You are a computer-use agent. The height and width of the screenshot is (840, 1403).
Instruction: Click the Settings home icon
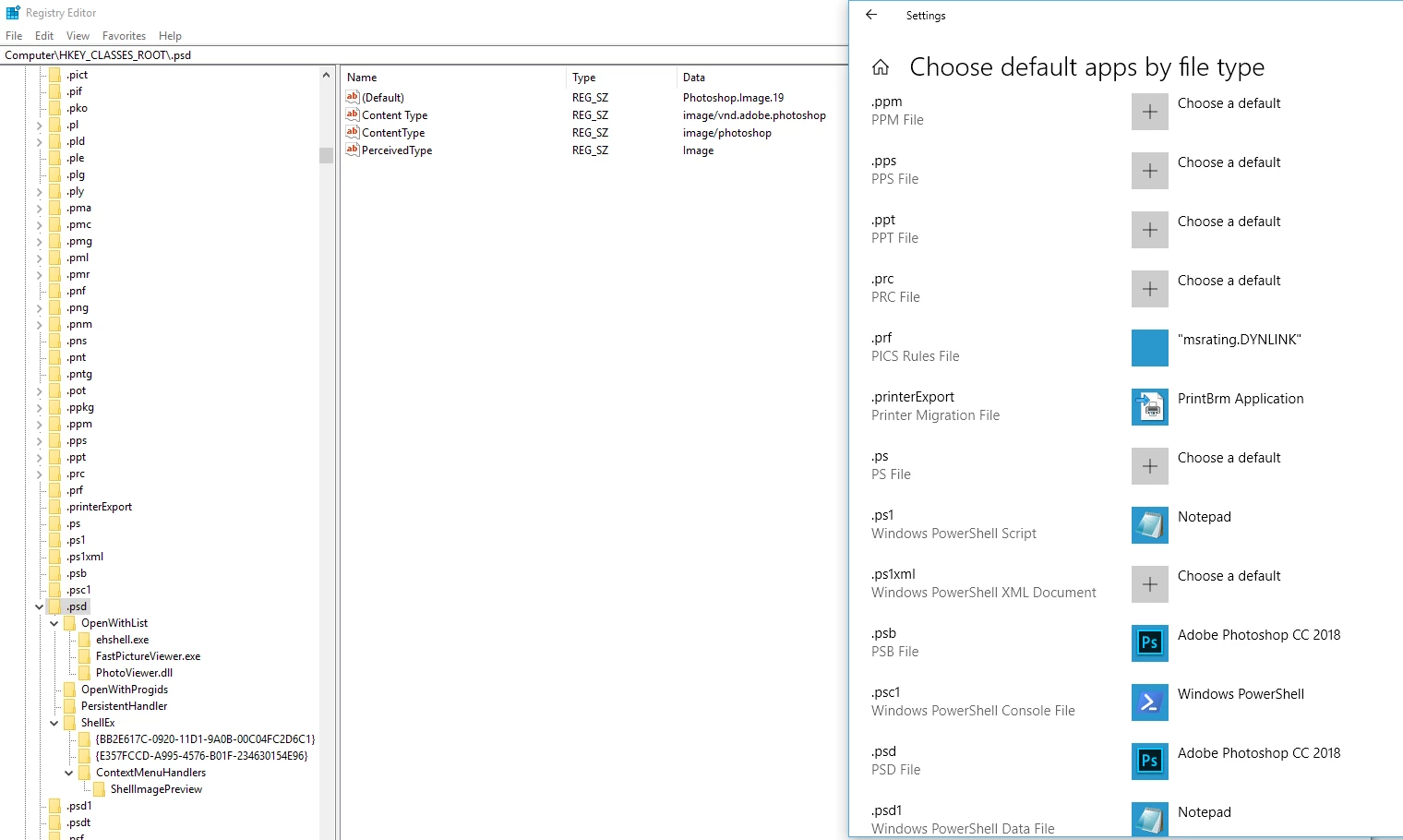[x=881, y=67]
